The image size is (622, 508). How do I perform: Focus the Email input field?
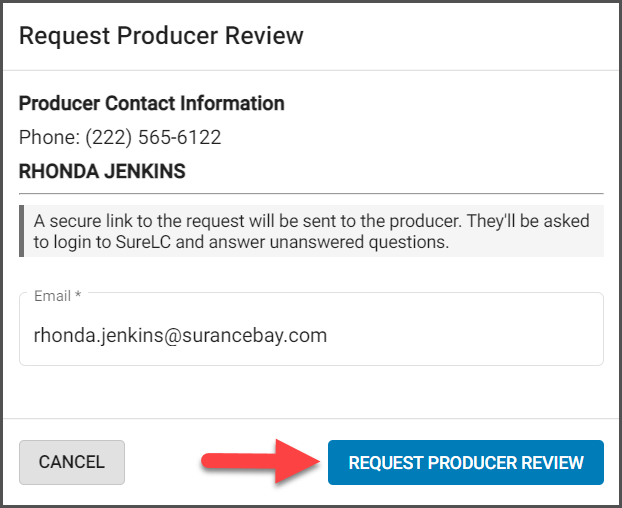(x=311, y=329)
